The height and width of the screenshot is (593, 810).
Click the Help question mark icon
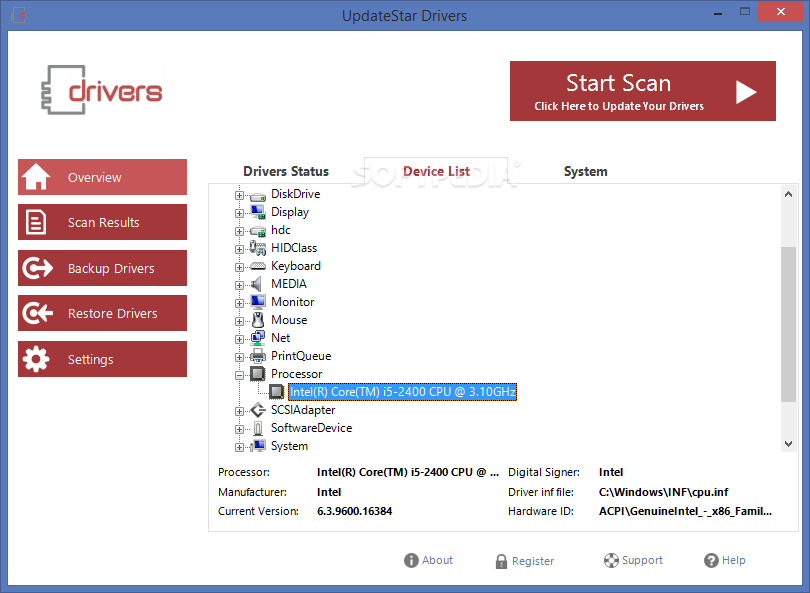(x=711, y=560)
